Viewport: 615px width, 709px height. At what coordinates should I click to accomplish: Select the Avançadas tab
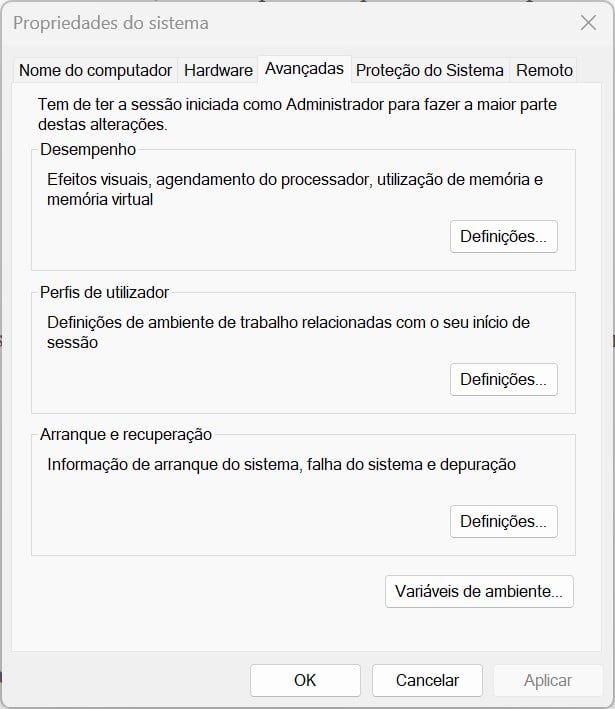(x=304, y=69)
